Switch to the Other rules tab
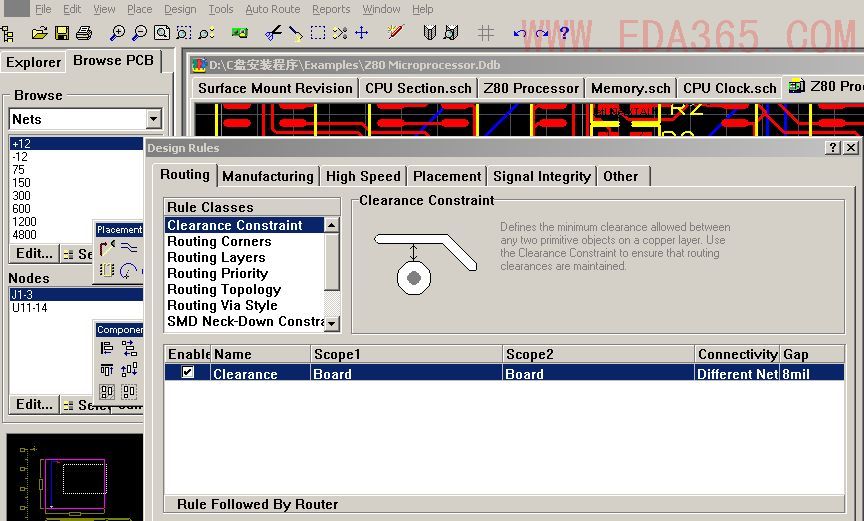This screenshot has width=864, height=521. (x=621, y=176)
